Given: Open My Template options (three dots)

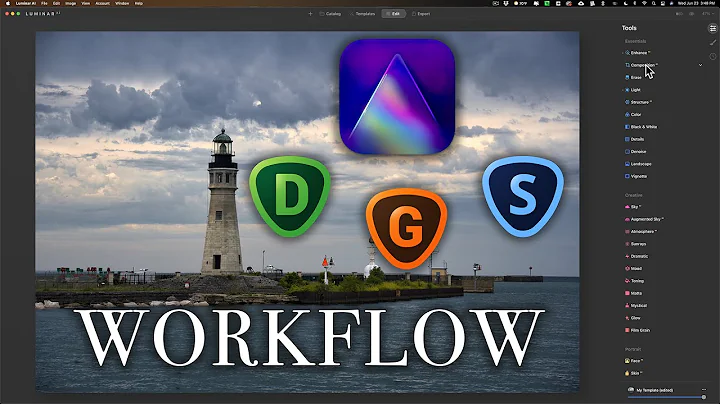Looking at the screenshot, I should pyautogui.click(x=704, y=390).
